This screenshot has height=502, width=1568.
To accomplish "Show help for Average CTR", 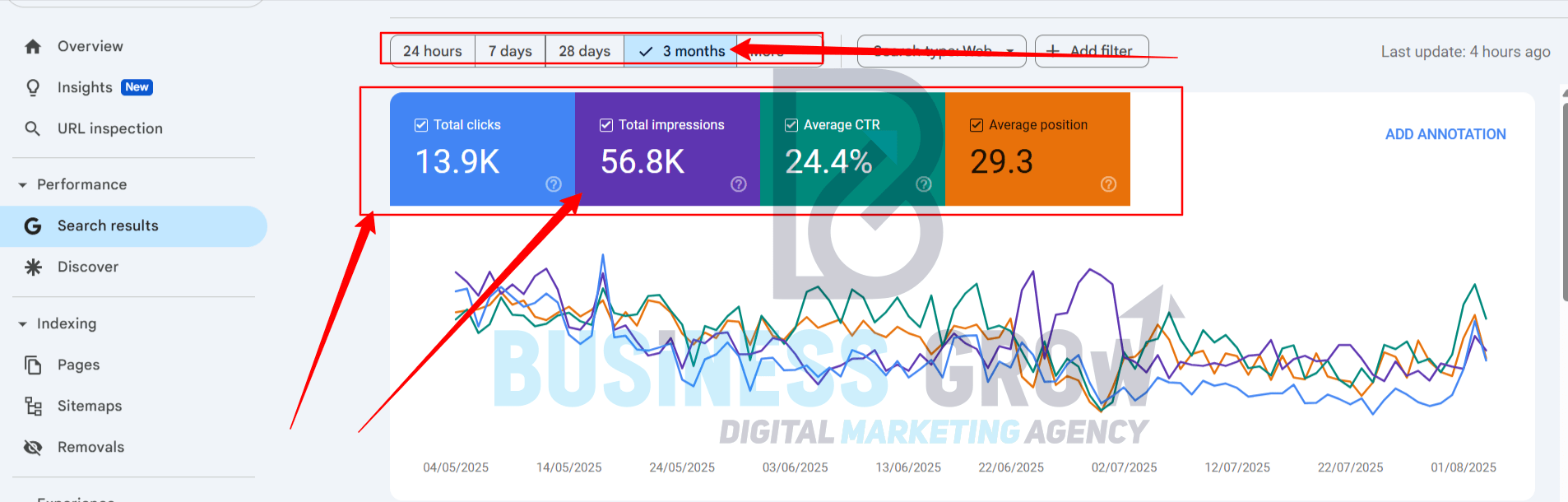I will pos(924,184).
